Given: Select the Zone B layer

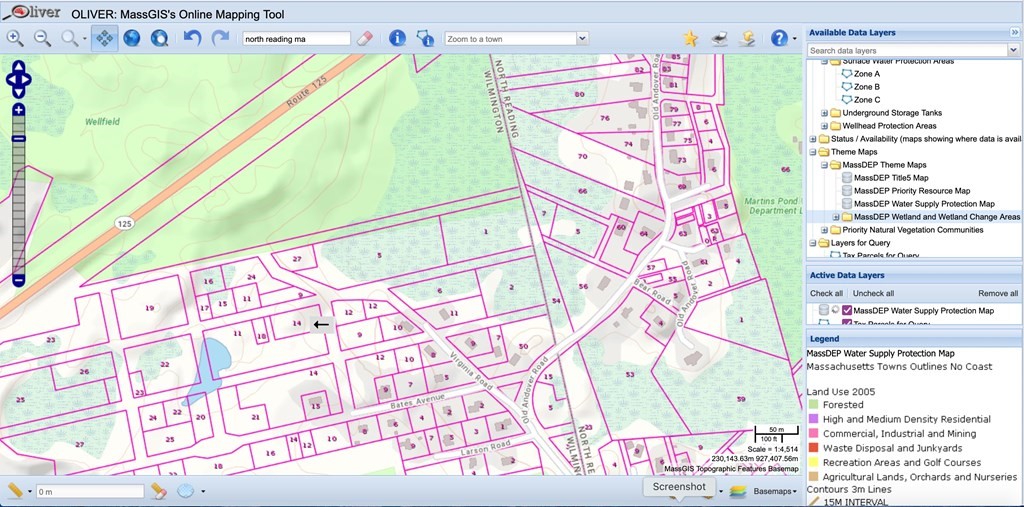Looking at the screenshot, I should coord(867,87).
